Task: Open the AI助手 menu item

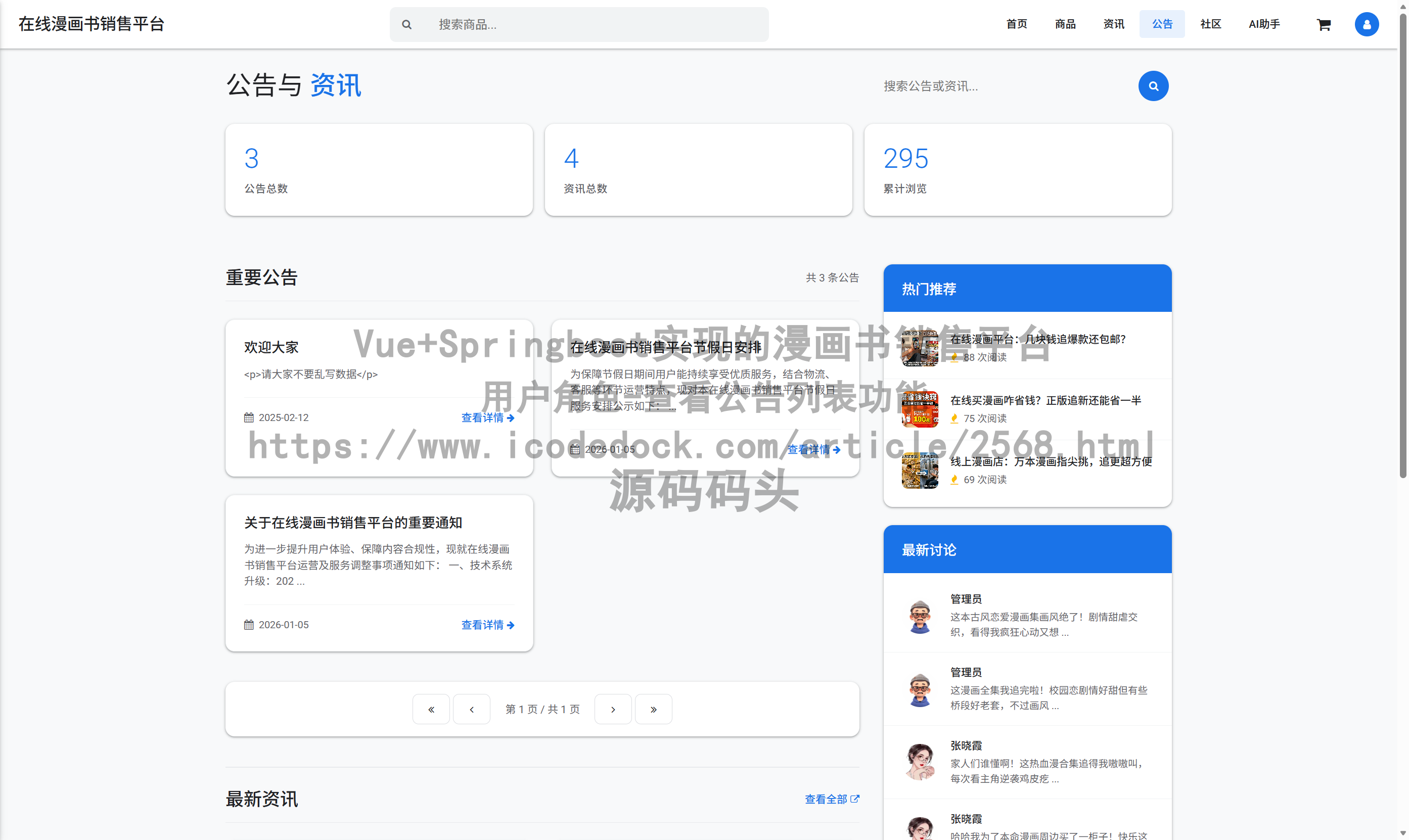Action: coord(1264,24)
